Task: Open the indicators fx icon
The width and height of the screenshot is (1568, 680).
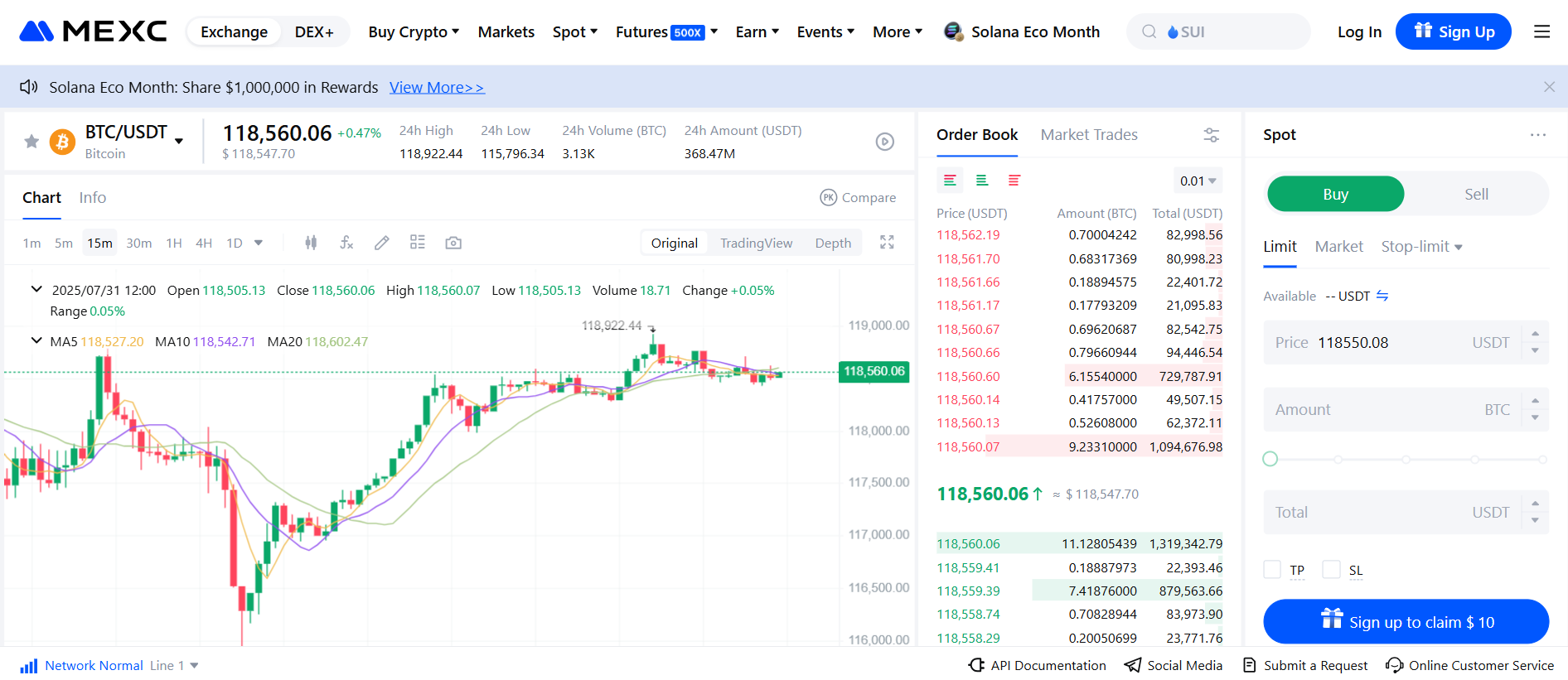Action: coord(346,243)
